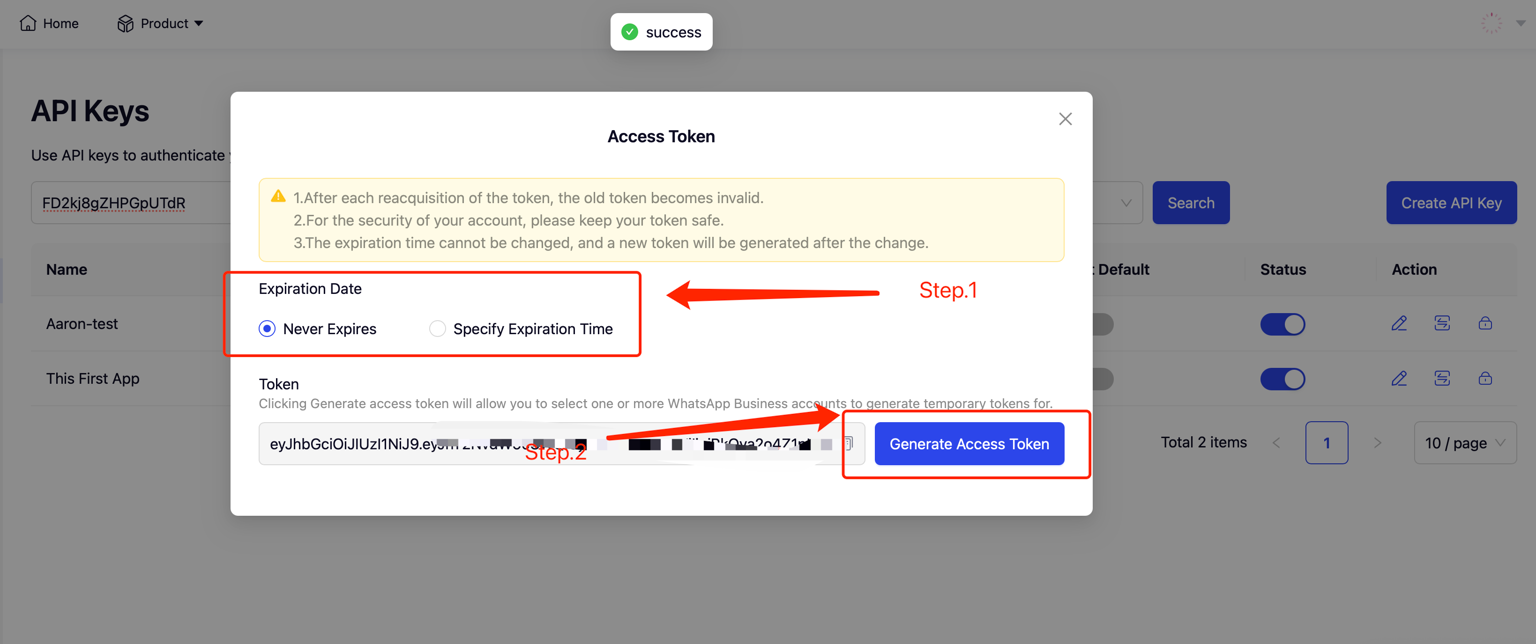Click the swap arrows icon for This First App
The height and width of the screenshot is (644, 1536).
1442,378
